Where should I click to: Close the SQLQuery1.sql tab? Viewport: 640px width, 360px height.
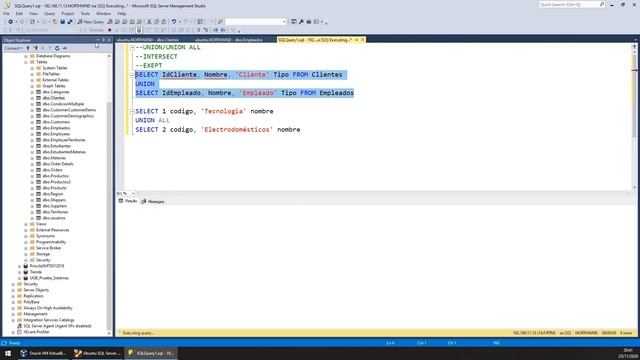[x=362, y=40]
